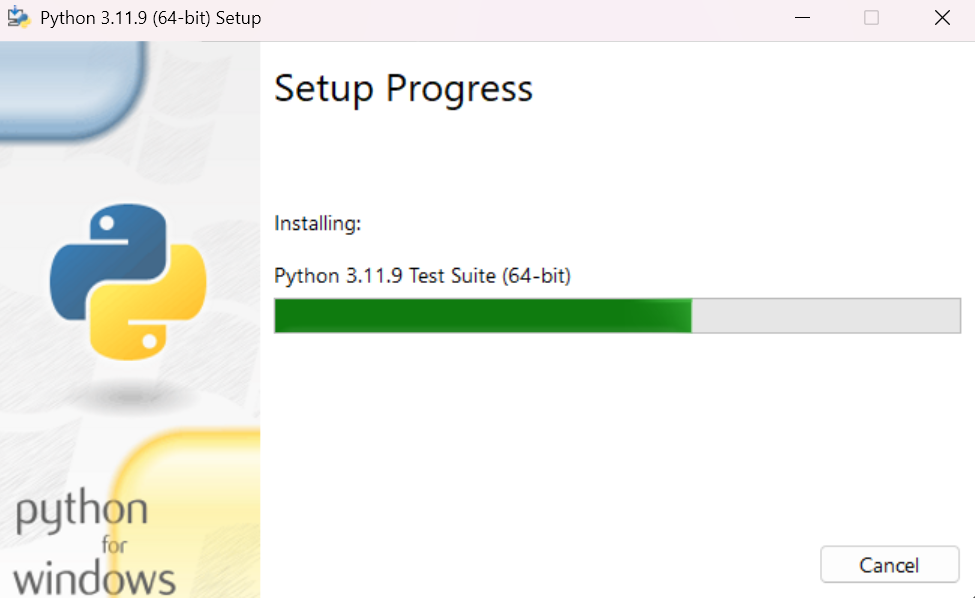Viewport: 975px width, 598px height.
Task: Click the "Python 3.11.9 Test Suite (64-bit)" text
Action: (x=422, y=276)
